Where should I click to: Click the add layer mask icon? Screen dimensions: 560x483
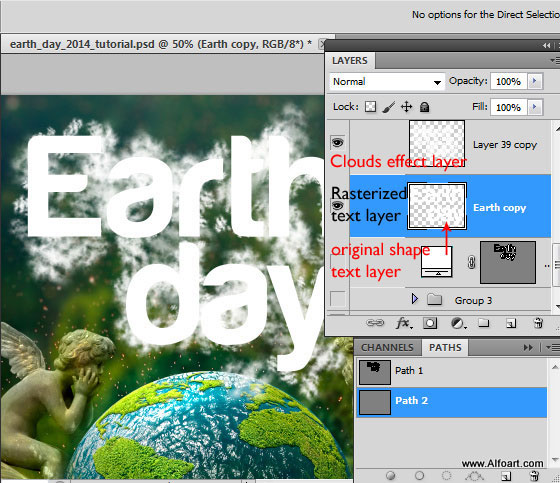(430, 323)
